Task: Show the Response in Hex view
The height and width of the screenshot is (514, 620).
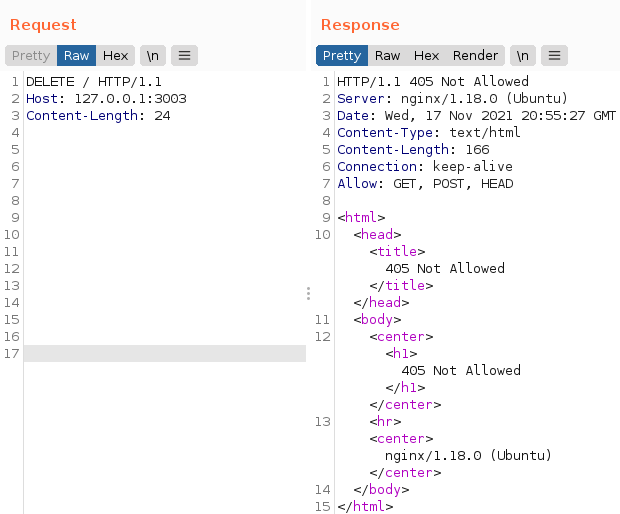Action: click(x=426, y=56)
